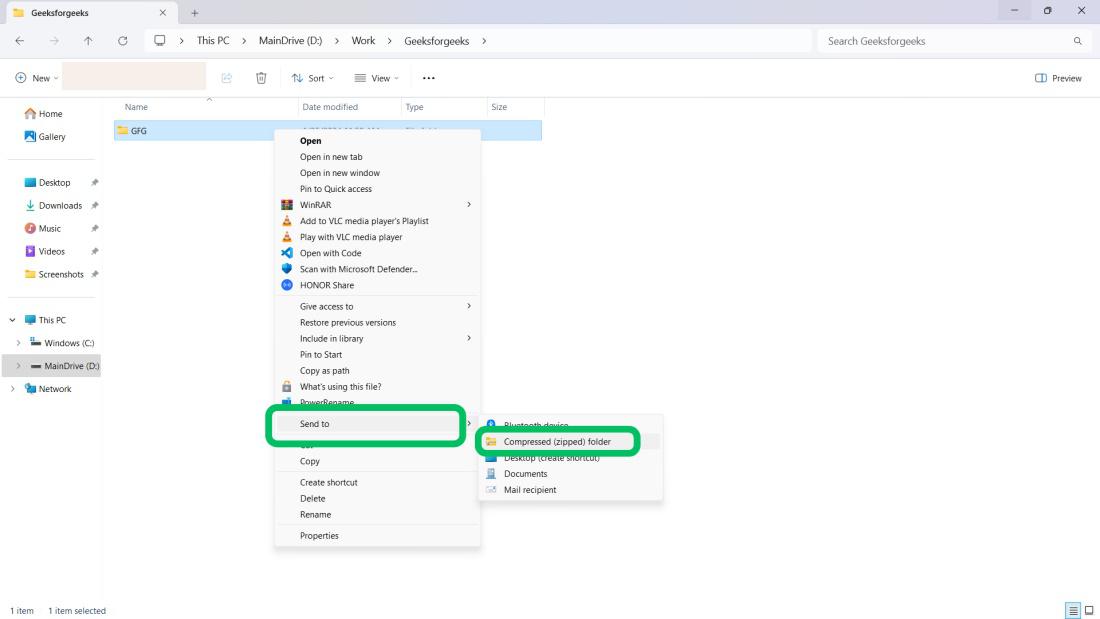Switch to large thumbnails view in status bar

click(1089, 611)
